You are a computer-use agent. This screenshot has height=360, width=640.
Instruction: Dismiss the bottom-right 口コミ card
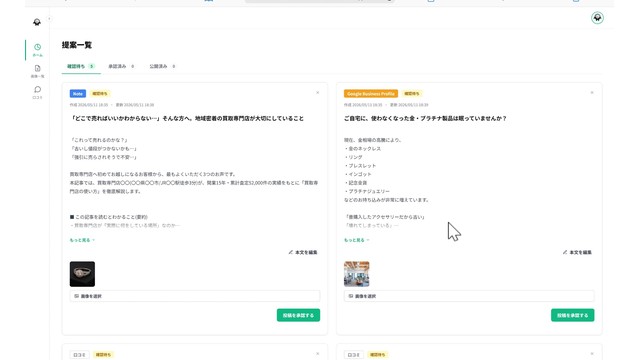[x=592, y=354]
